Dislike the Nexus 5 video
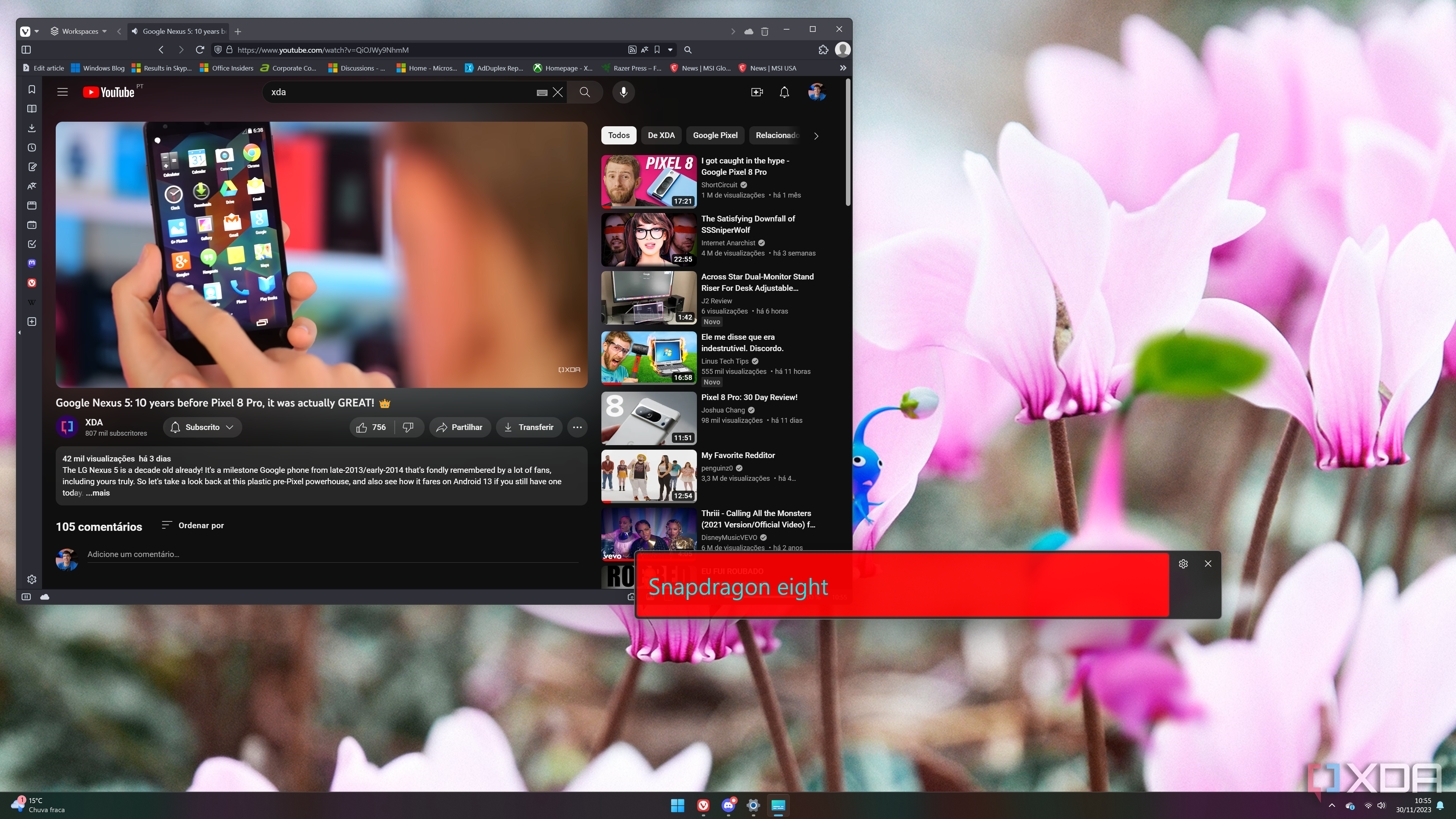 pyautogui.click(x=408, y=427)
